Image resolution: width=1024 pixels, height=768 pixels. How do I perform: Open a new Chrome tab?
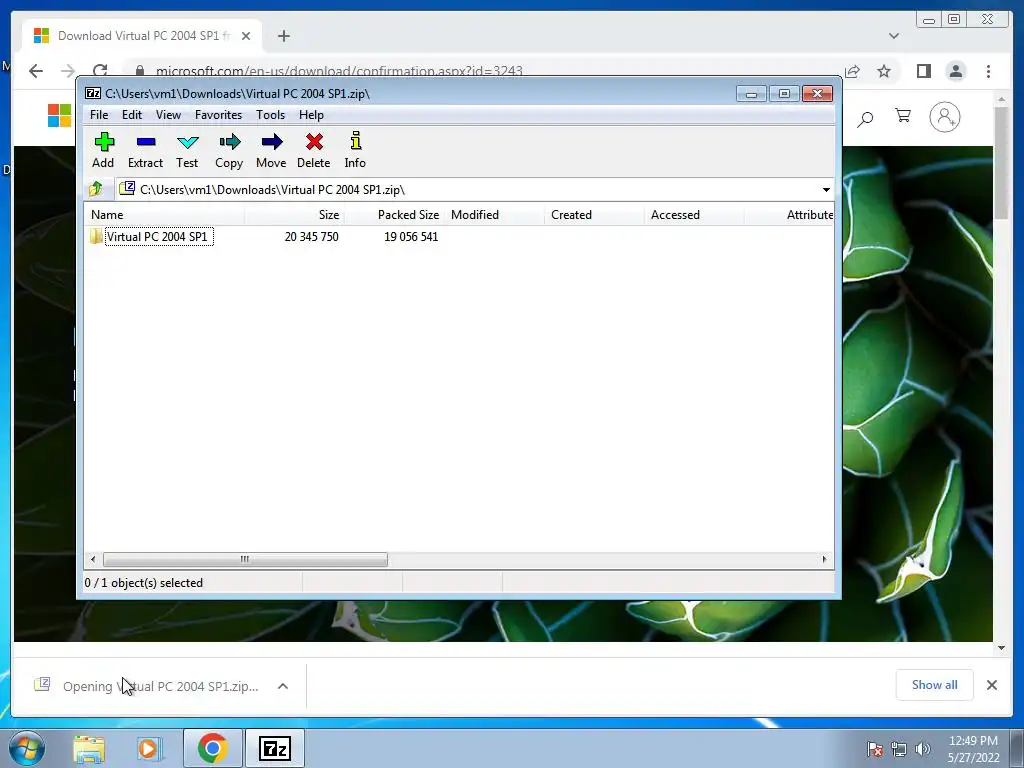click(x=283, y=36)
